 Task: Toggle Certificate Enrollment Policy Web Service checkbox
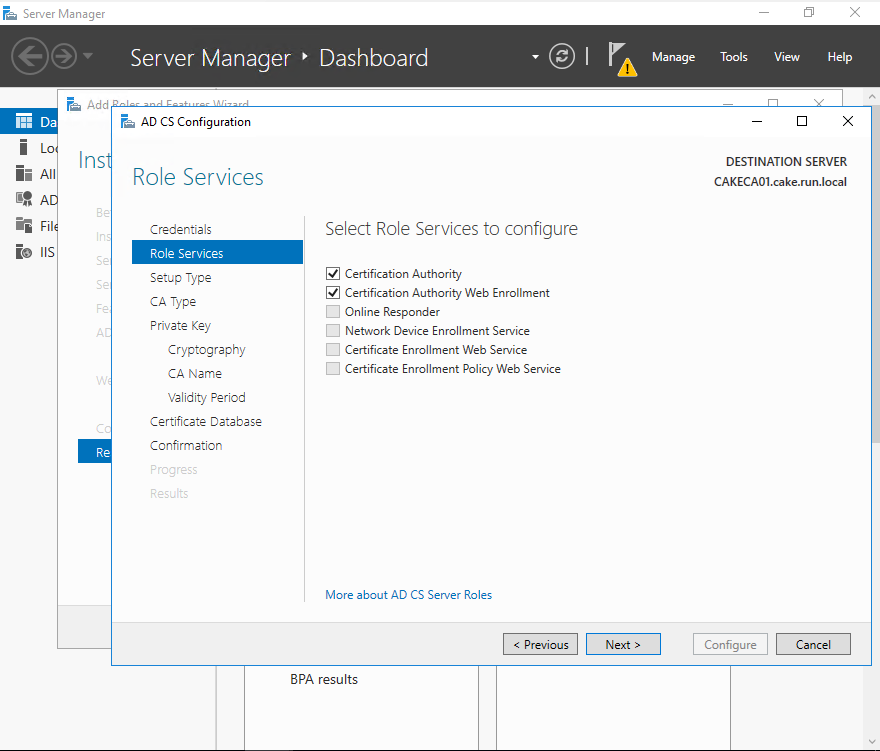click(333, 369)
